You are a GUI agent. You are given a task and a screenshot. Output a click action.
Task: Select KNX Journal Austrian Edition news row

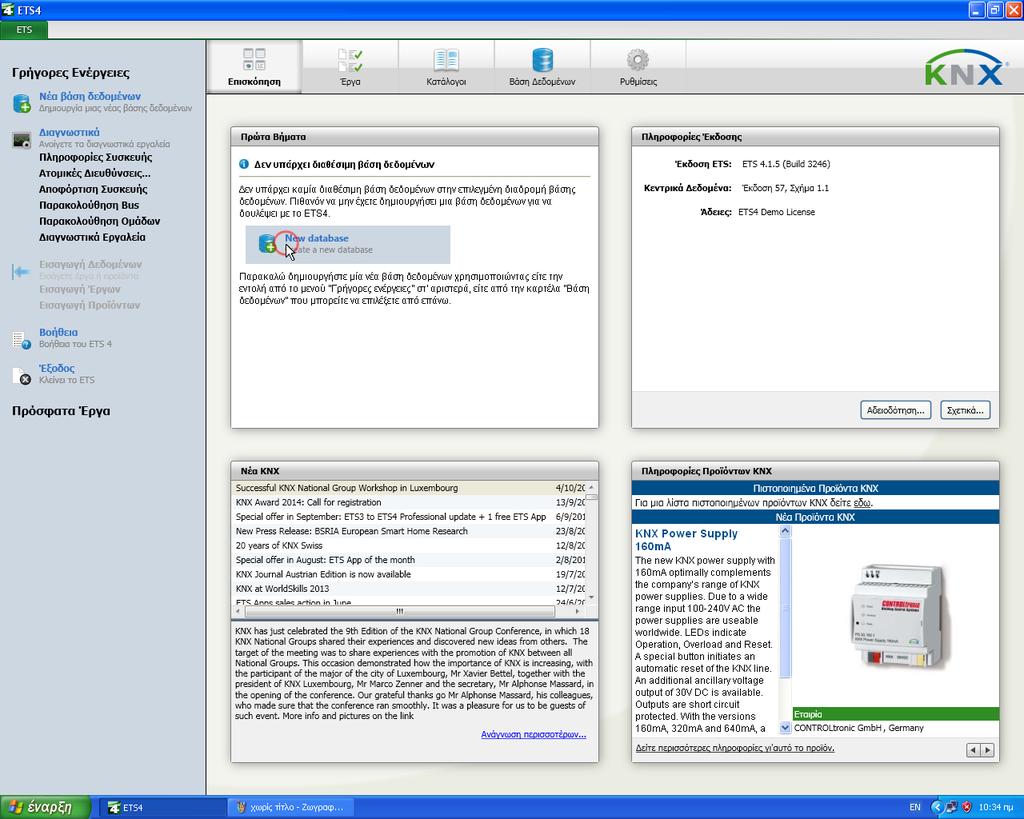pyautogui.click(x=409, y=574)
